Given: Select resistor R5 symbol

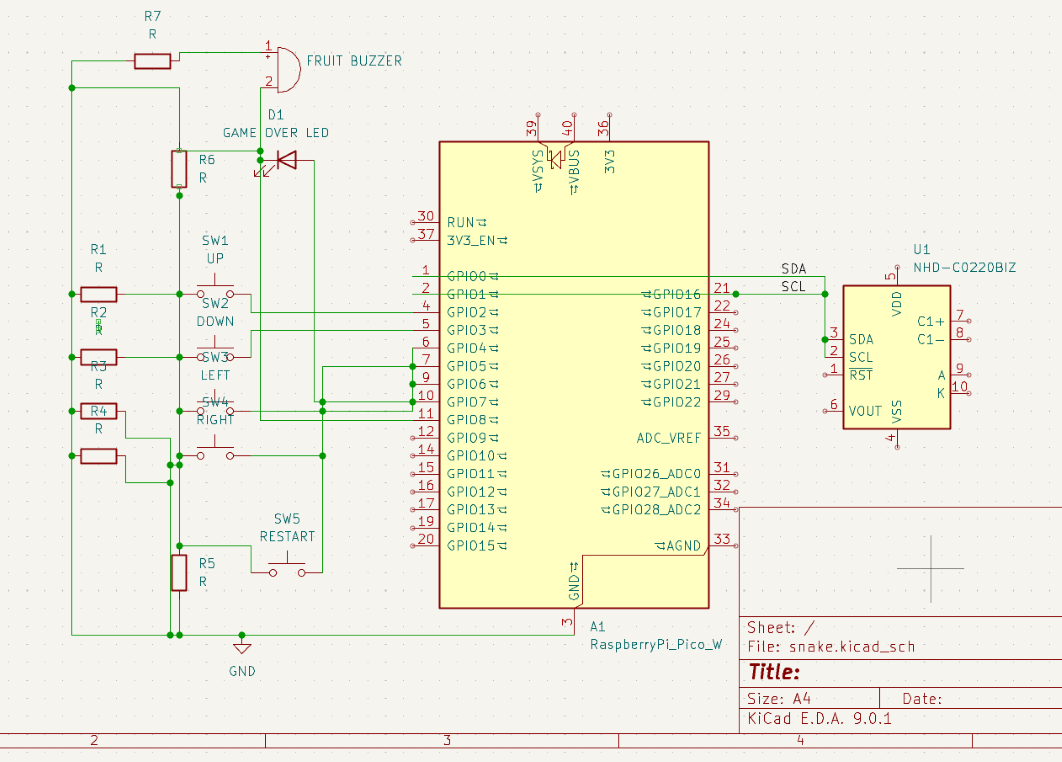Looking at the screenshot, I should tap(179, 572).
